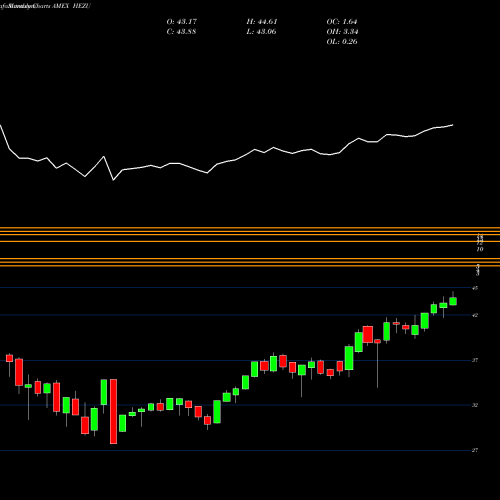Click the last green candle on the right

453,301
